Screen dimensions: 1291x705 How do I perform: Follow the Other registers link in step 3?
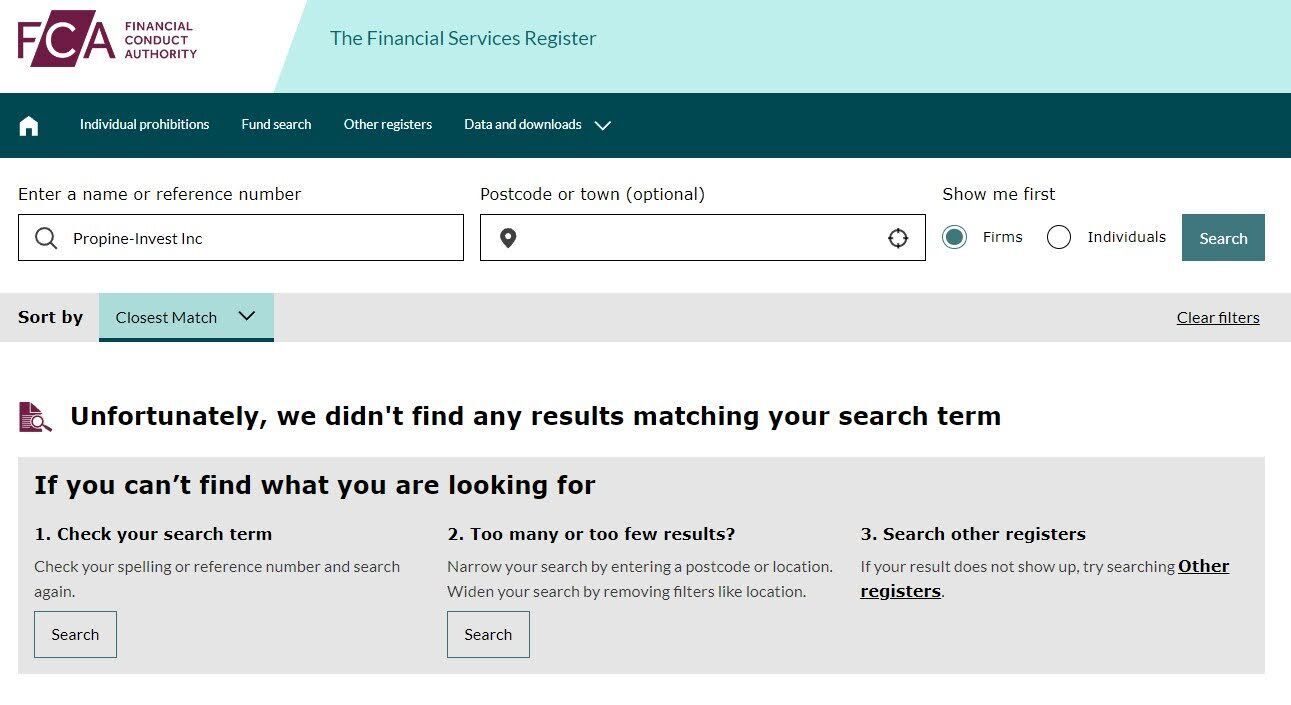1044,578
